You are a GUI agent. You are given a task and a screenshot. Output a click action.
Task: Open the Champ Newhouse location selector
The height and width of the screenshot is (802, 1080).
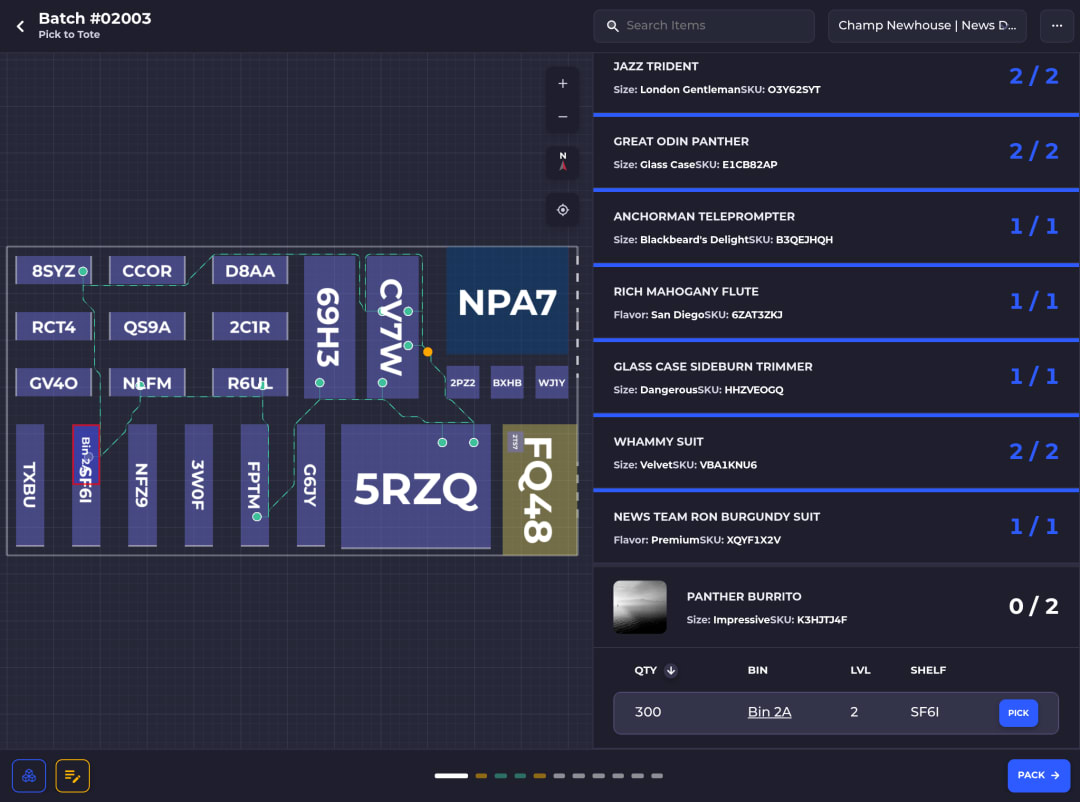coord(927,26)
